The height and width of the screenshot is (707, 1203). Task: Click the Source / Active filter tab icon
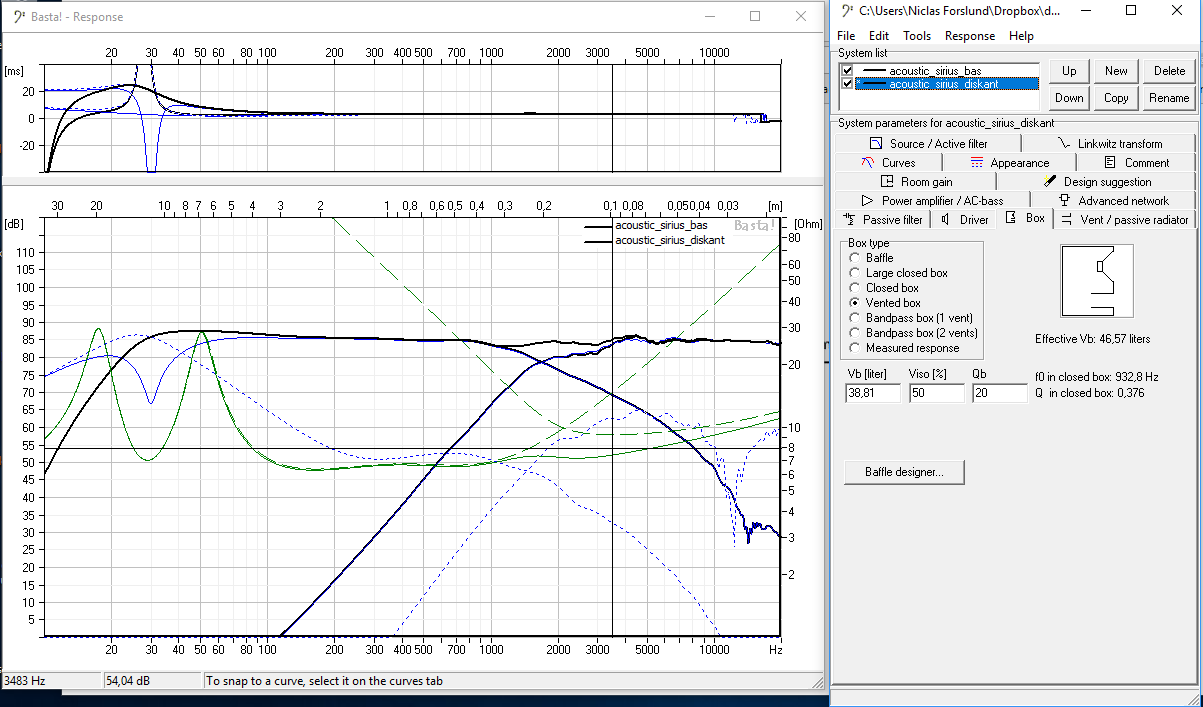coord(877,143)
